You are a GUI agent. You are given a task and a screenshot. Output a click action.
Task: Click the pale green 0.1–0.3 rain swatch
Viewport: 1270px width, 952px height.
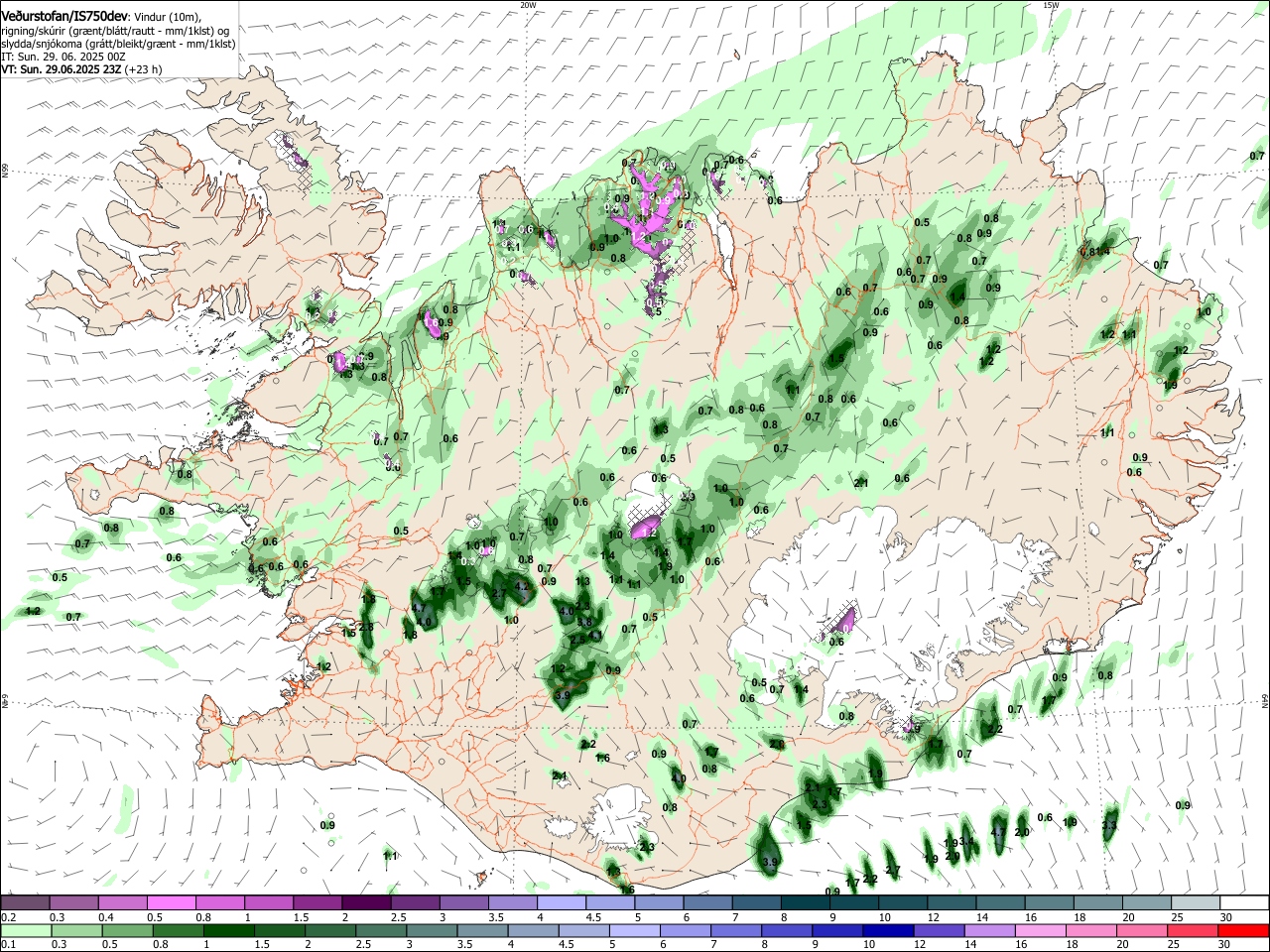pyautogui.click(x=29, y=930)
